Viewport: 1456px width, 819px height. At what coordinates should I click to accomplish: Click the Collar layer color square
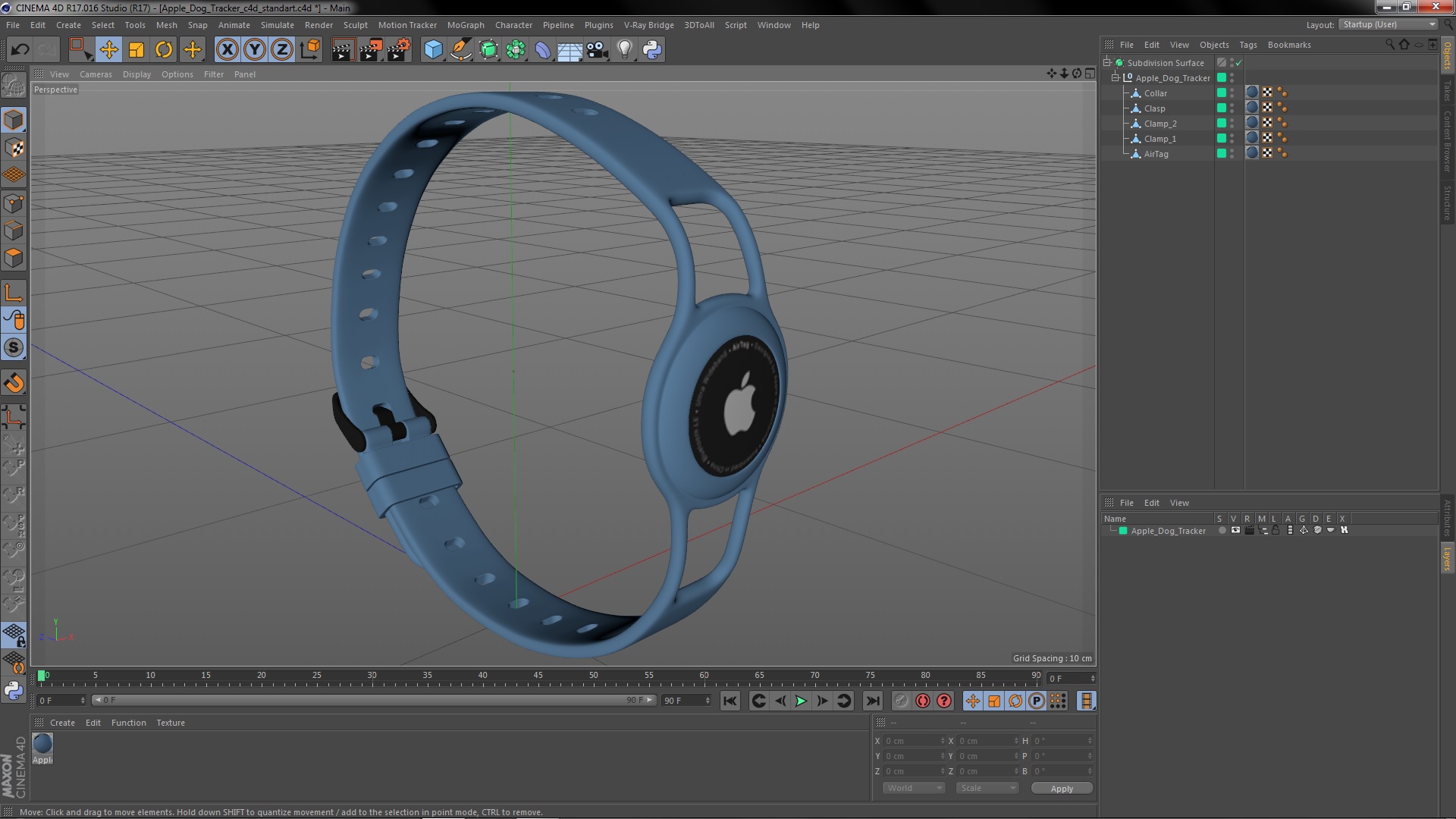tap(1221, 93)
